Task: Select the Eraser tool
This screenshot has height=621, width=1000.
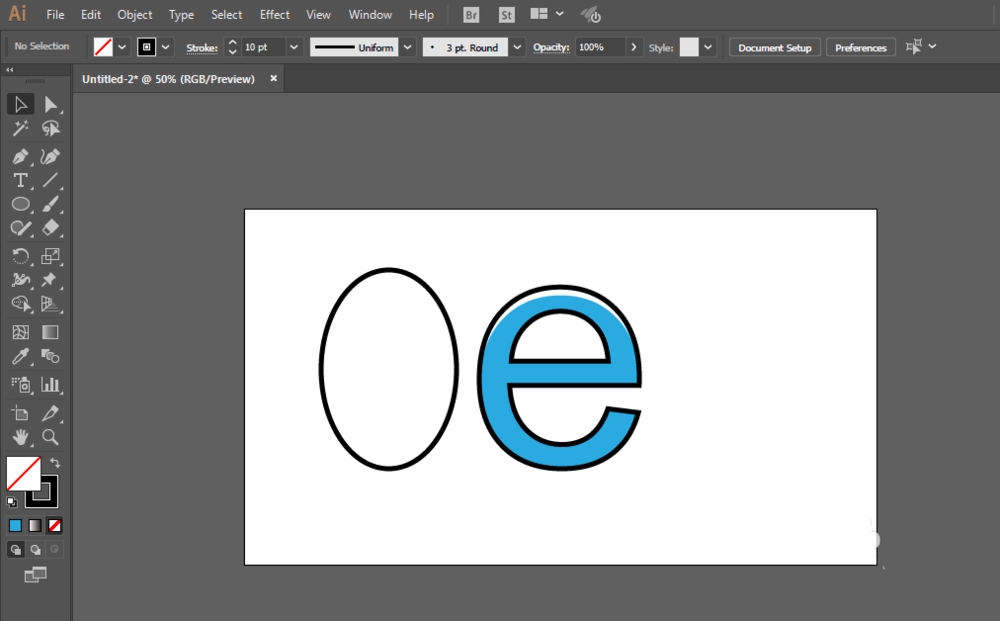Action: click(x=50, y=228)
